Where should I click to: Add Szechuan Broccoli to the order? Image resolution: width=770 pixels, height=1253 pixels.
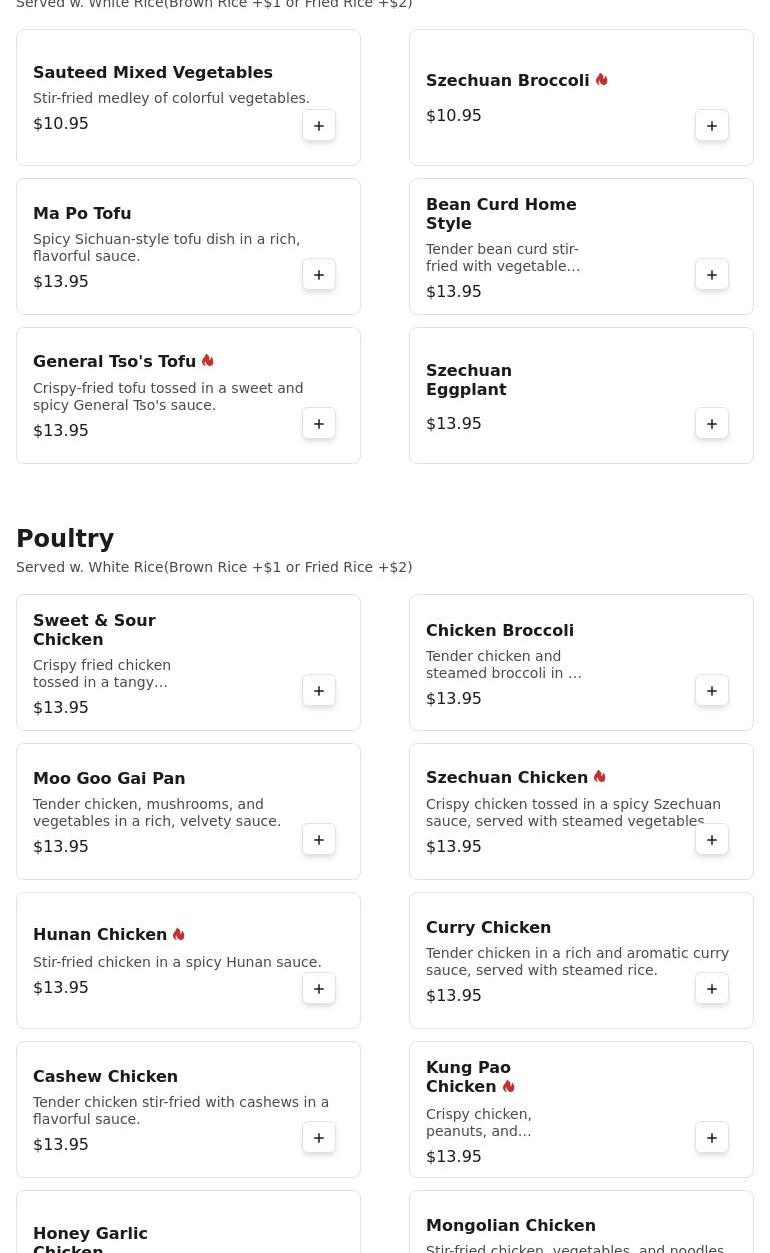[712, 126]
